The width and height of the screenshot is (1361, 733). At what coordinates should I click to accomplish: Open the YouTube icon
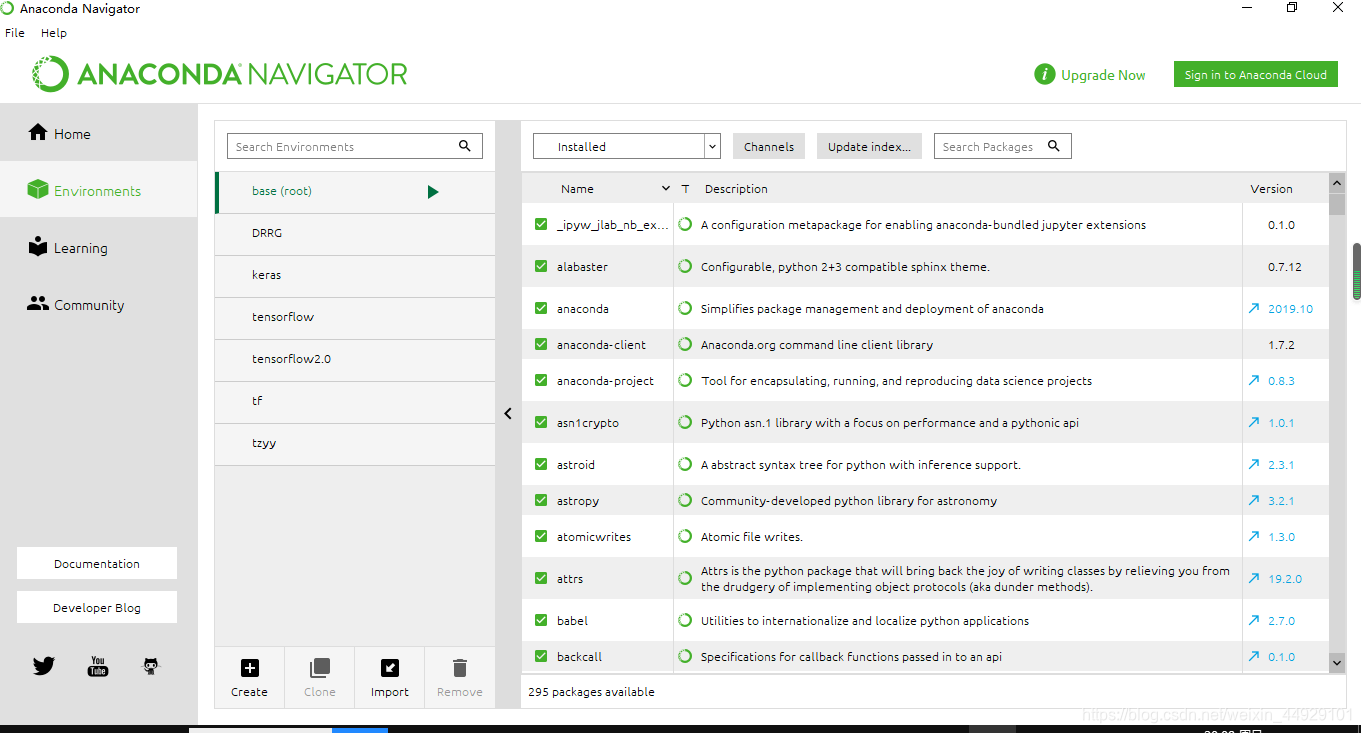98,666
